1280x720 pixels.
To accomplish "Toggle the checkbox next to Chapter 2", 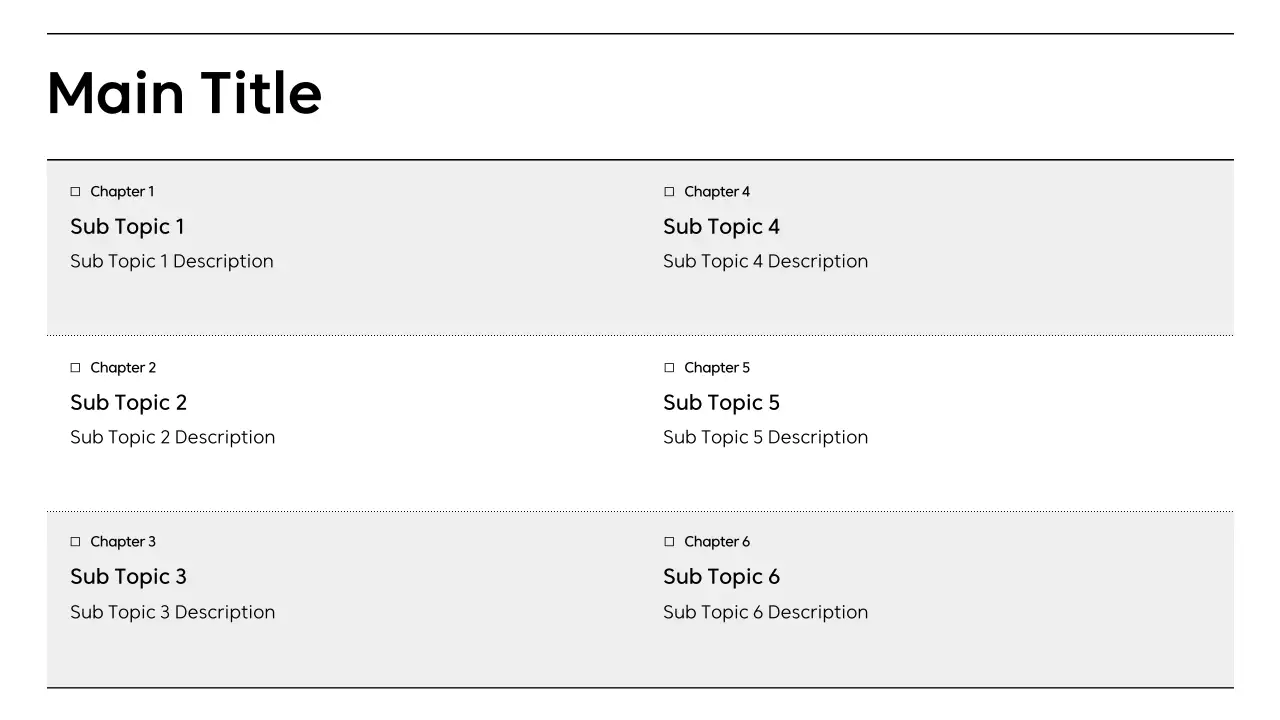I will [x=75, y=368].
